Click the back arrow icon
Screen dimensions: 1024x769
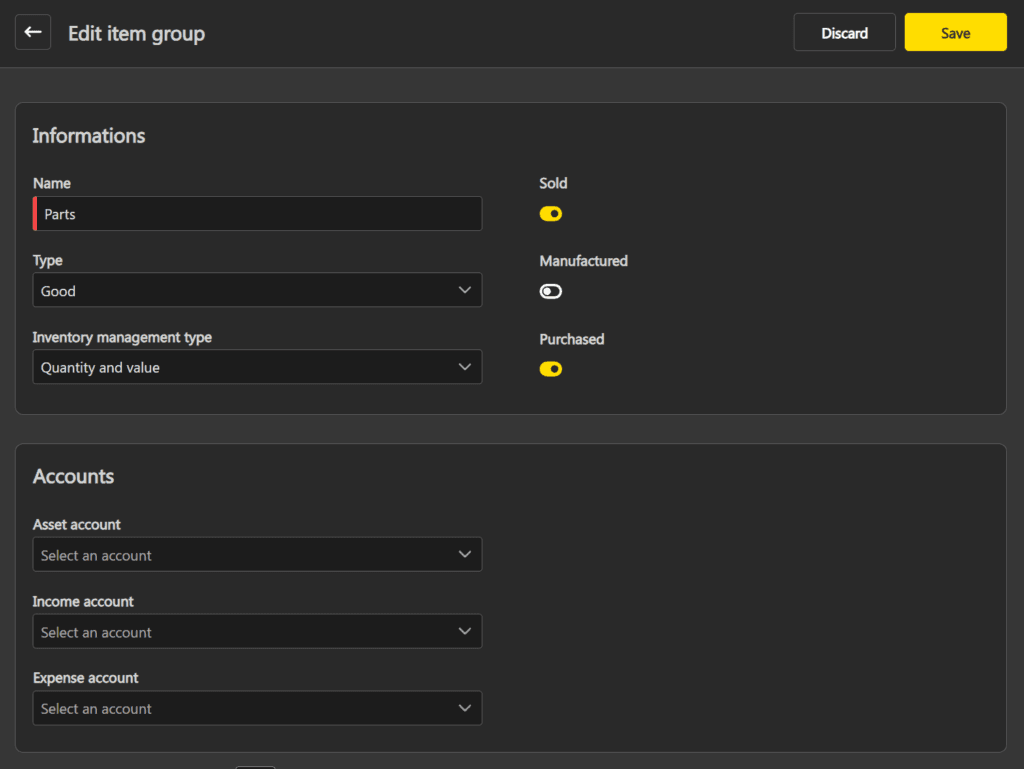click(x=33, y=33)
